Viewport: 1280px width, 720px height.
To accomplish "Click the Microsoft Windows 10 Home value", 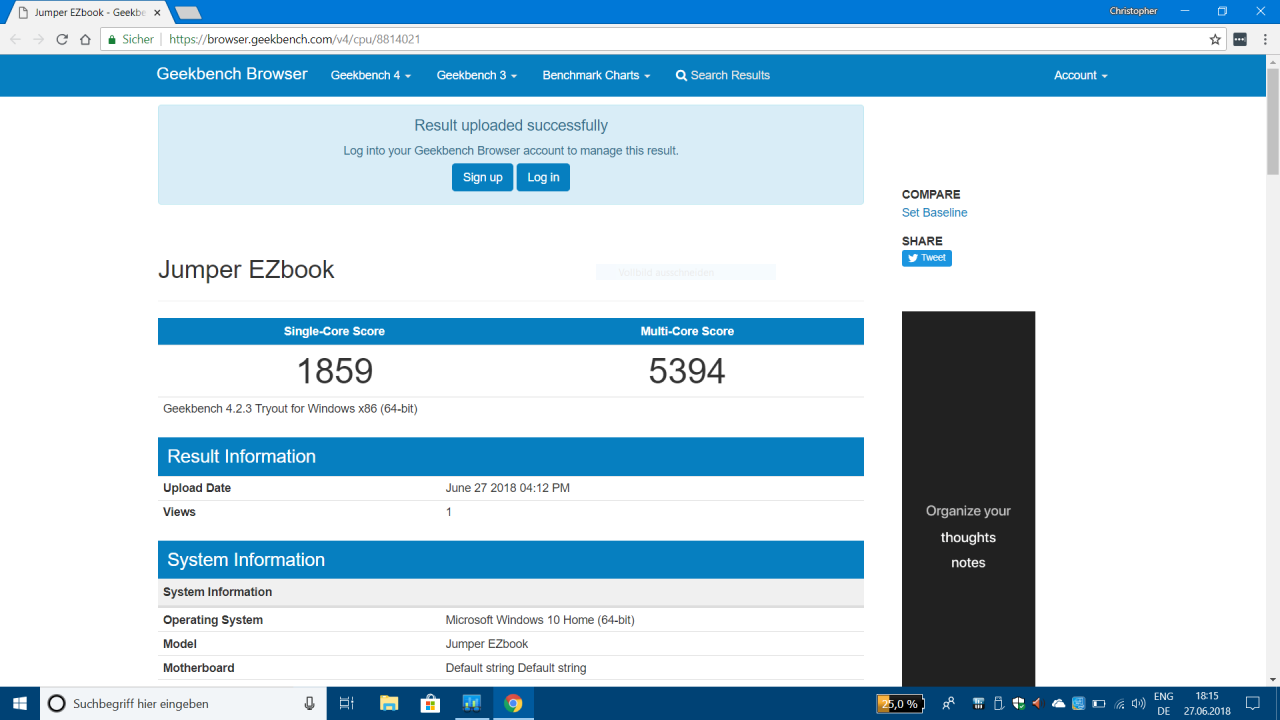I will tap(540, 620).
